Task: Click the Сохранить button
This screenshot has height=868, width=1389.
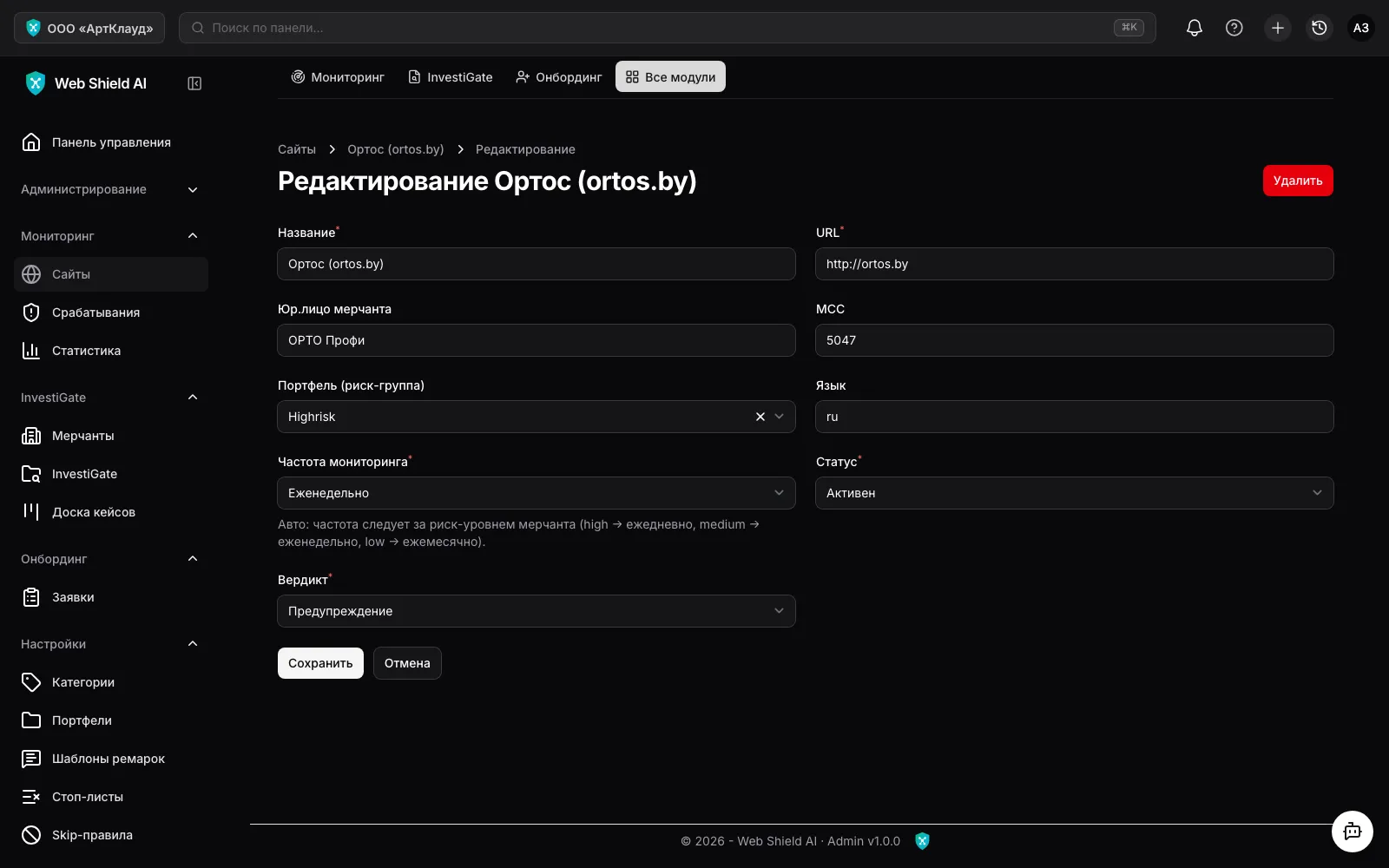Action: 320,663
